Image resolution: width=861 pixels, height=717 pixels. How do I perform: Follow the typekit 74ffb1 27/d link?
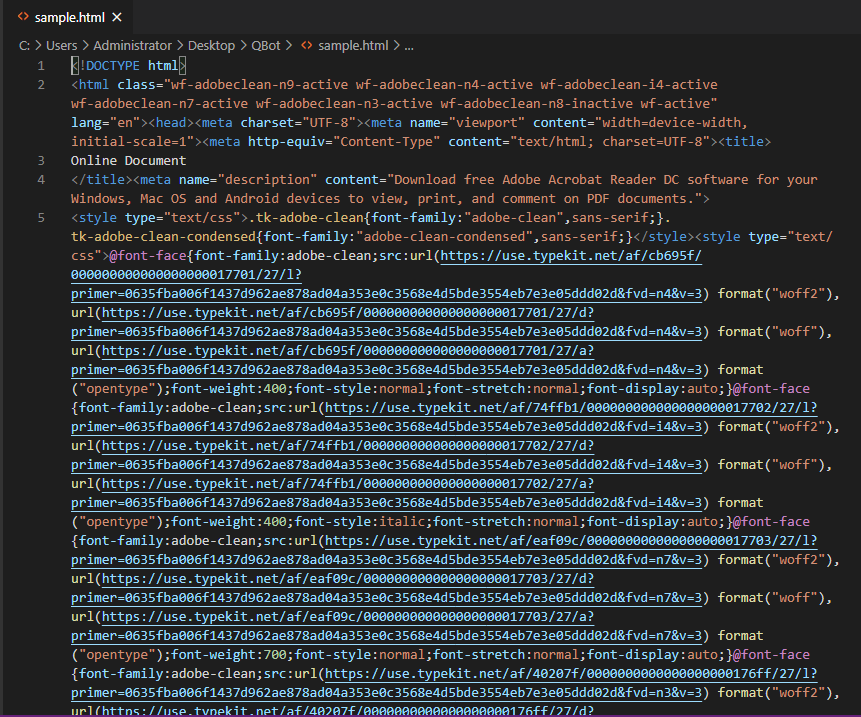click(x=386, y=455)
